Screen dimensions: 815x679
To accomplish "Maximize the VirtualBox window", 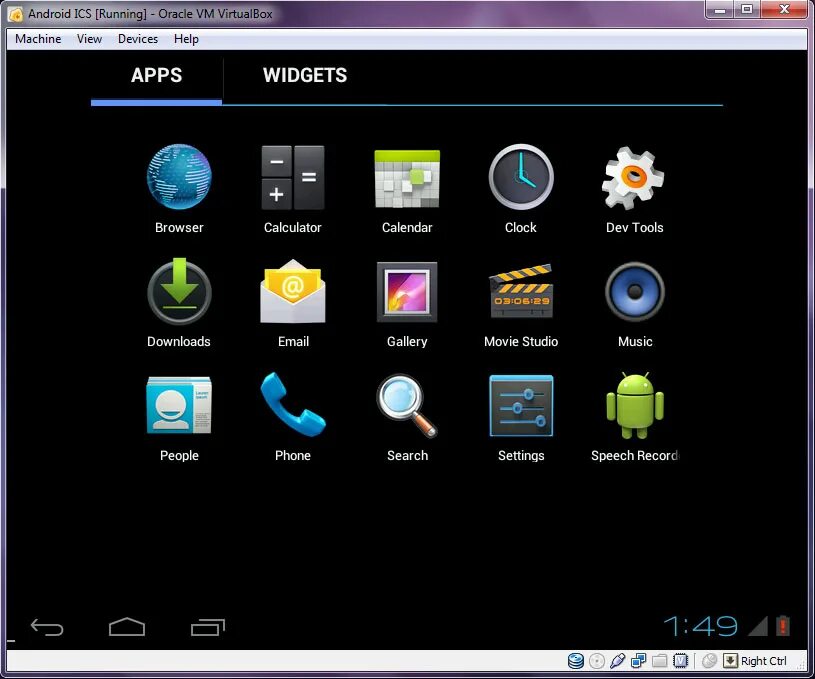I will 747,9.
